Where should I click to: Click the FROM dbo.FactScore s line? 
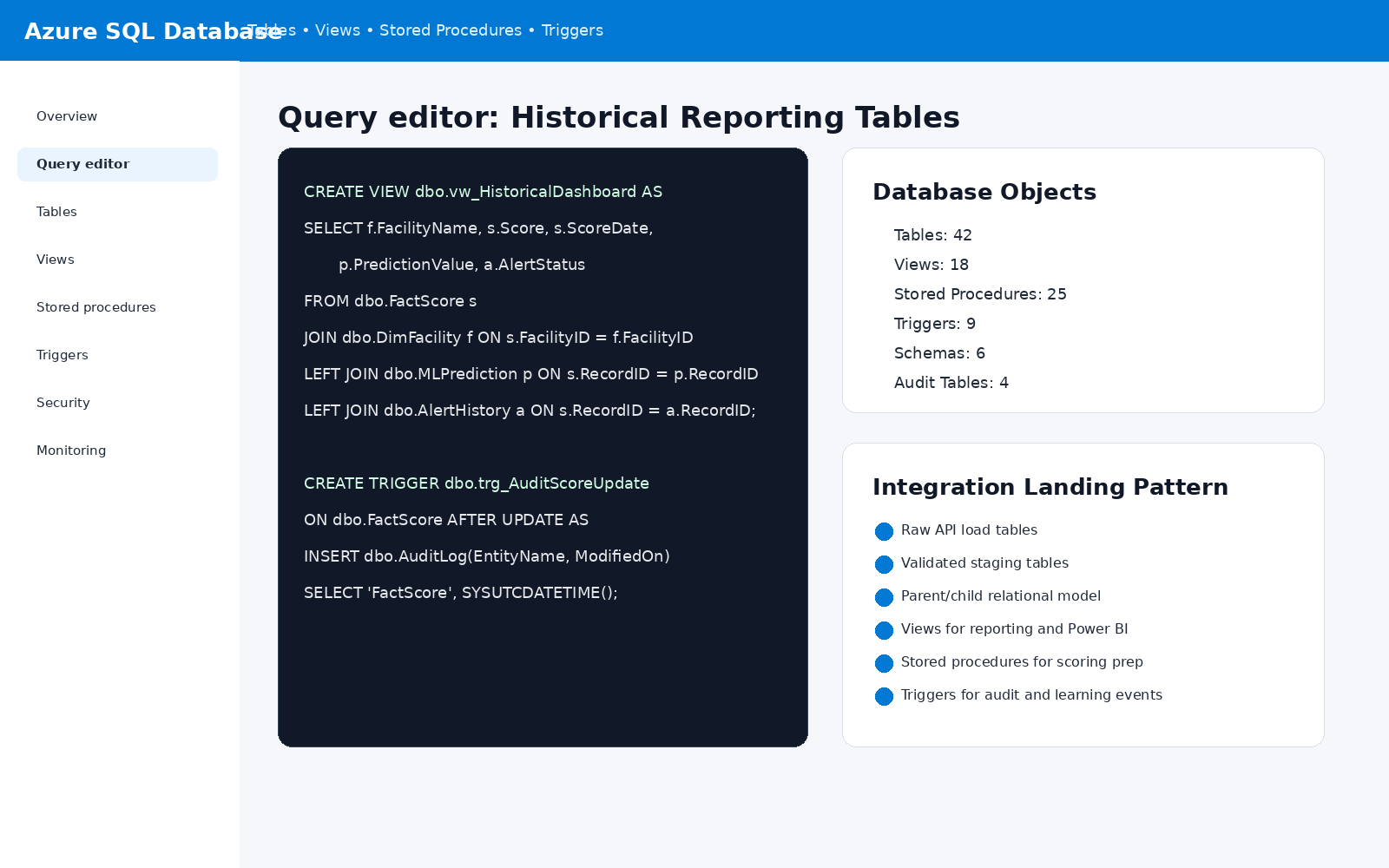point(390,301)
